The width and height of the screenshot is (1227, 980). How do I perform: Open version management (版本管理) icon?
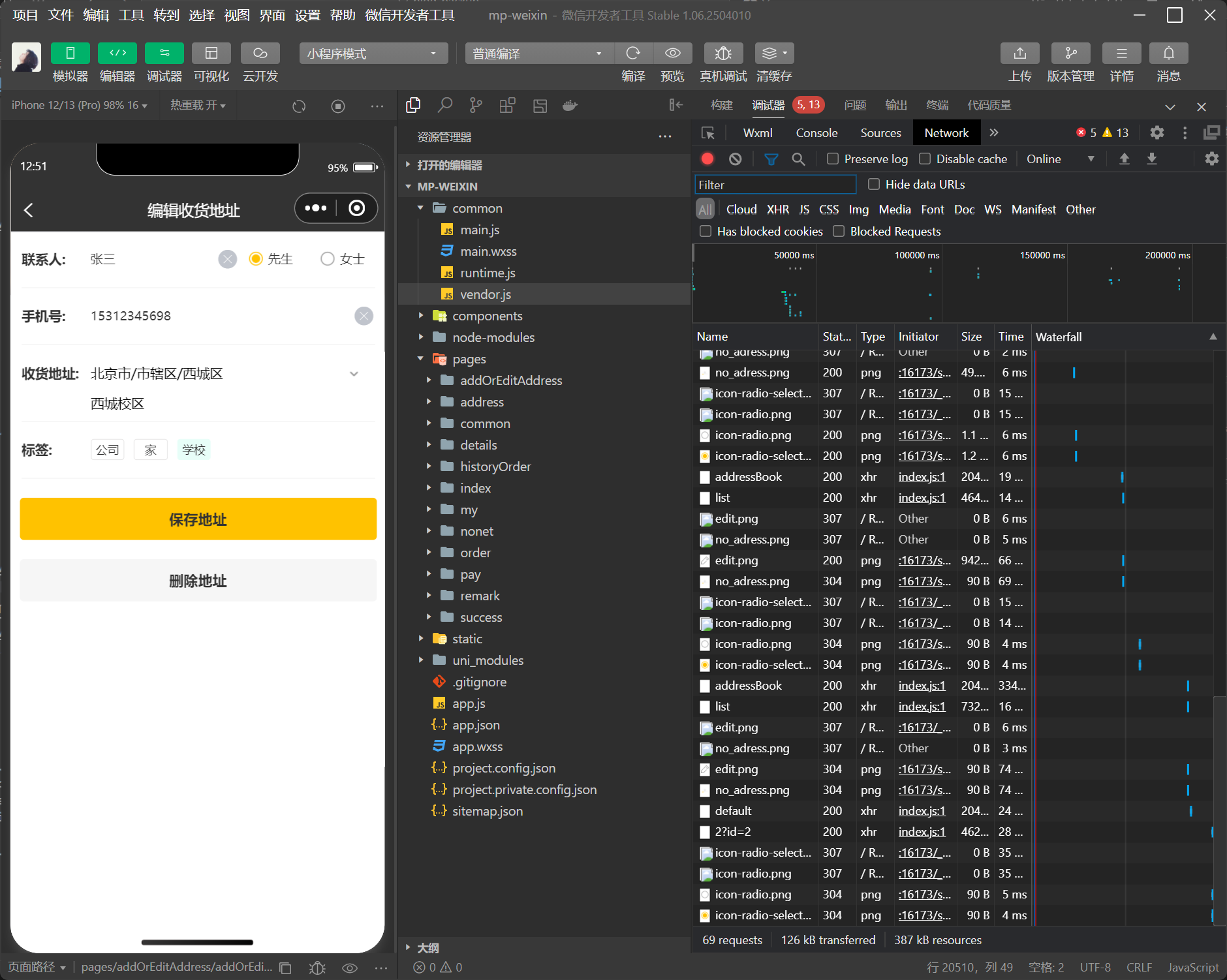click(x=1070, y=54)
